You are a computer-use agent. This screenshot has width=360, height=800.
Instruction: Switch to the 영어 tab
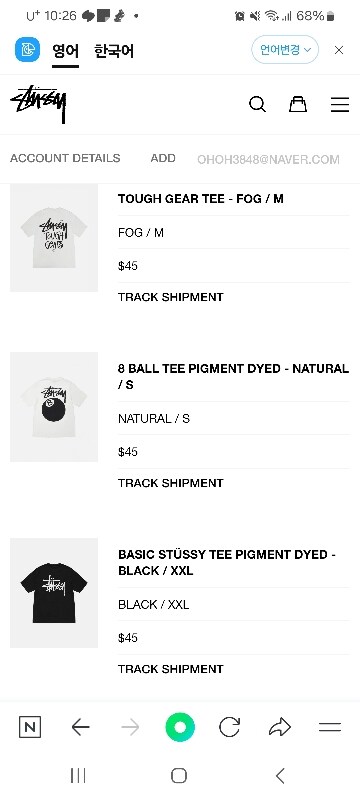point(65,51)
